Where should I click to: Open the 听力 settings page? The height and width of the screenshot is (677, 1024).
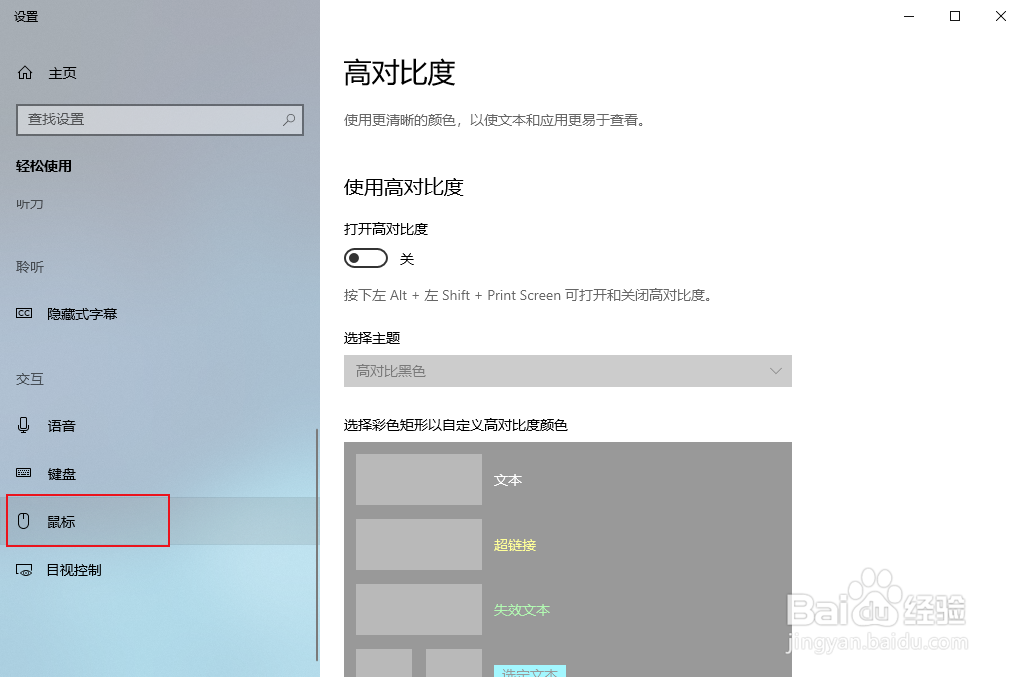(30, 204)
